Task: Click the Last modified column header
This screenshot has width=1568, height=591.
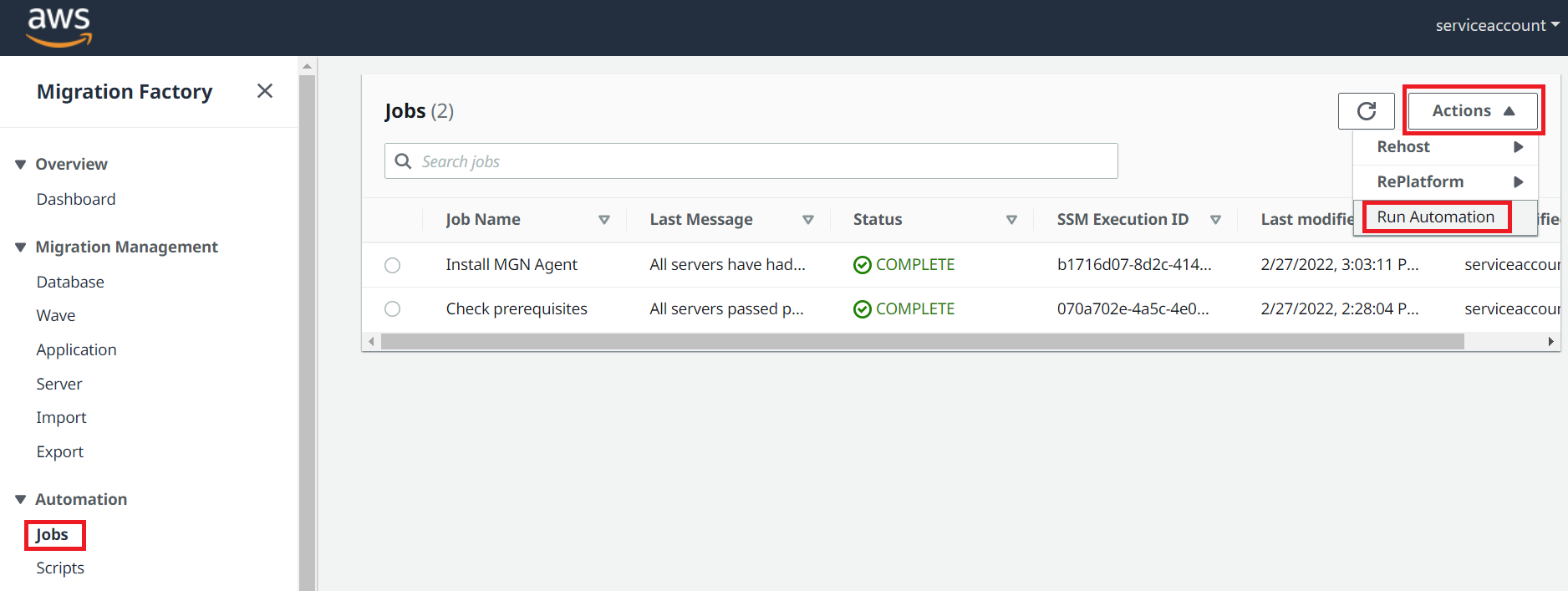Action: 1307,220
